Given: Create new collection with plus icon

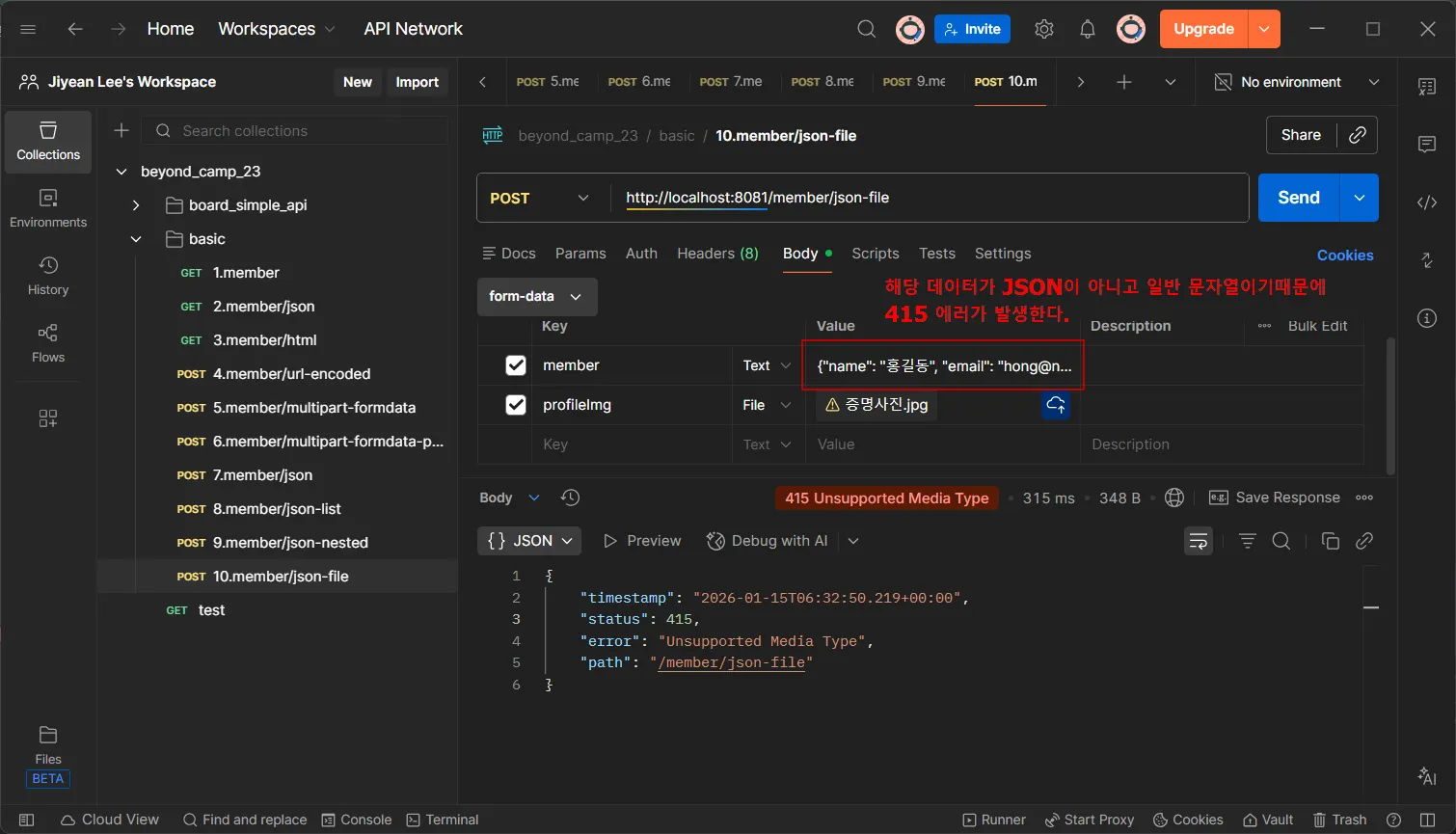Looking at the screenshot, I should coord(121,130).
